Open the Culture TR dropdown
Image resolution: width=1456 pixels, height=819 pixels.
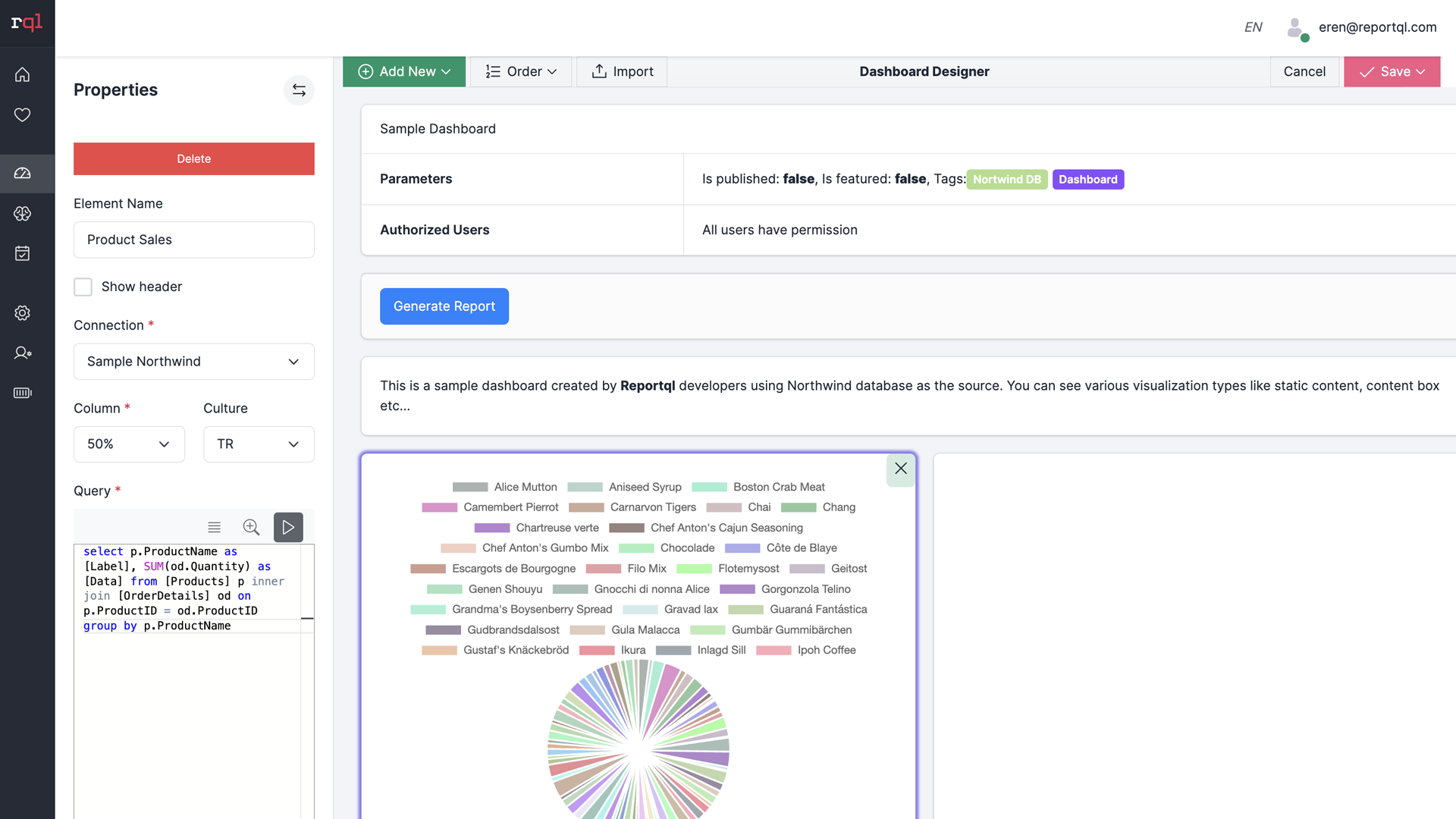259,444
